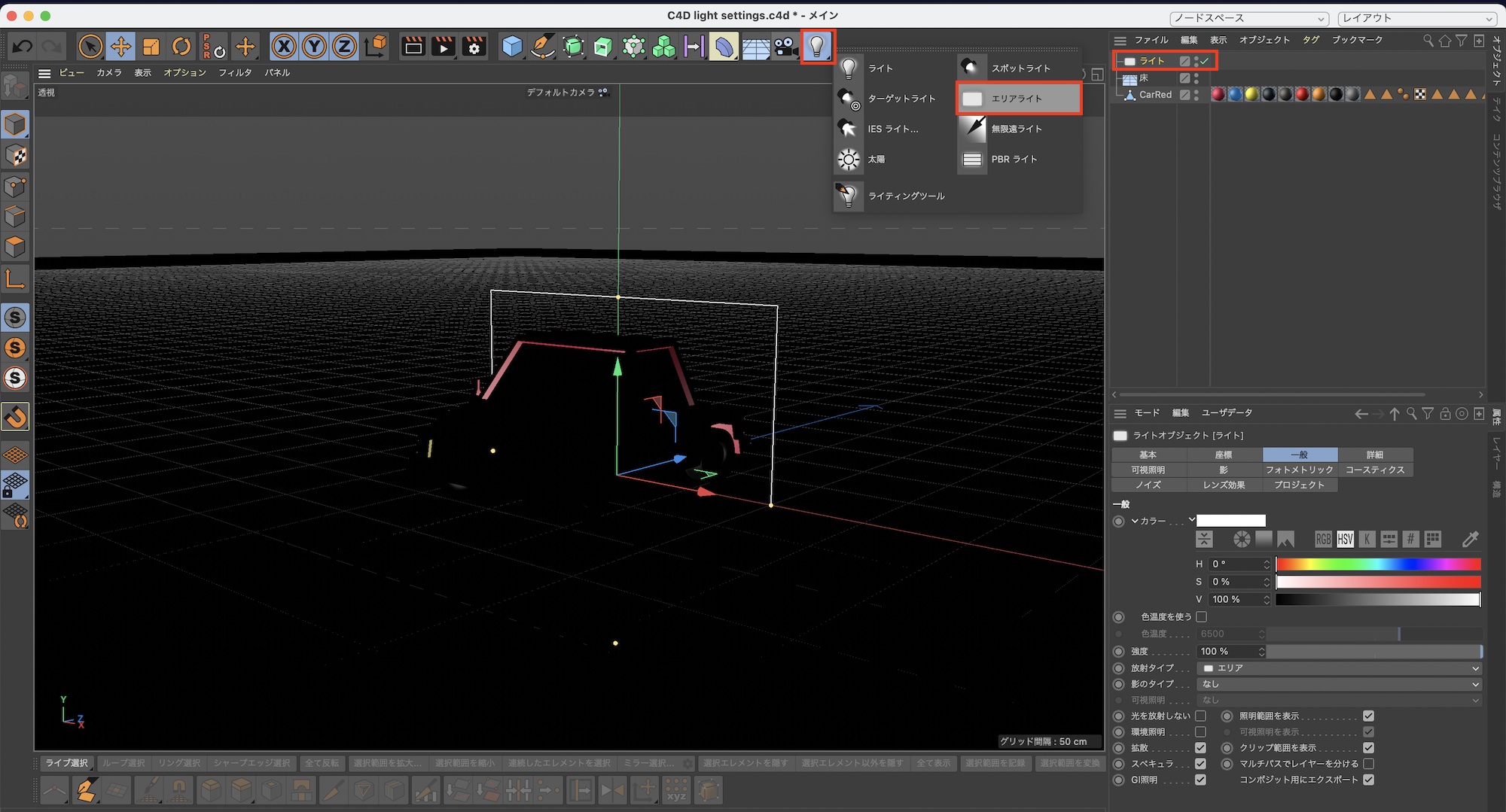Switch to the 詳細 tab

point(1374,455)
